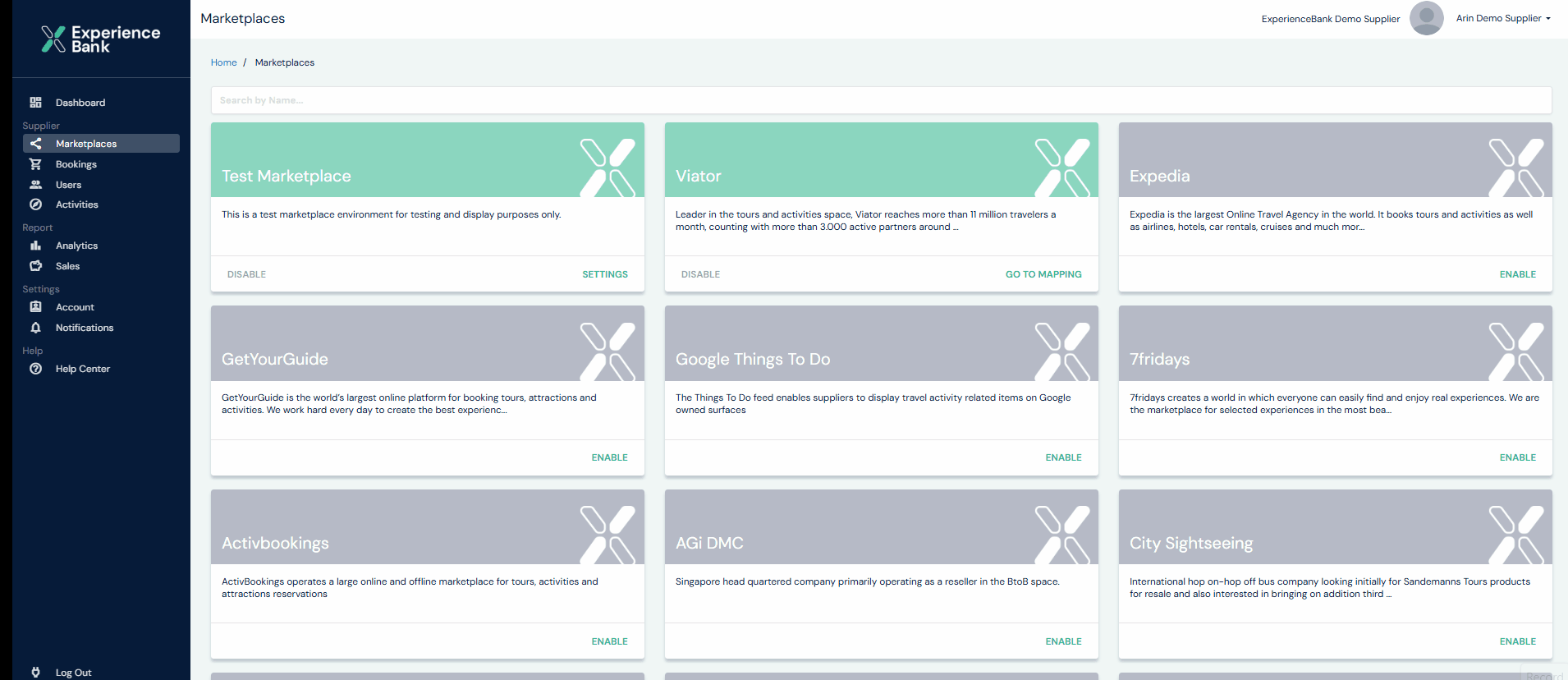Click the Help Center question mark icon
The width and height of the screenshot is (1568, 680).
35,369
